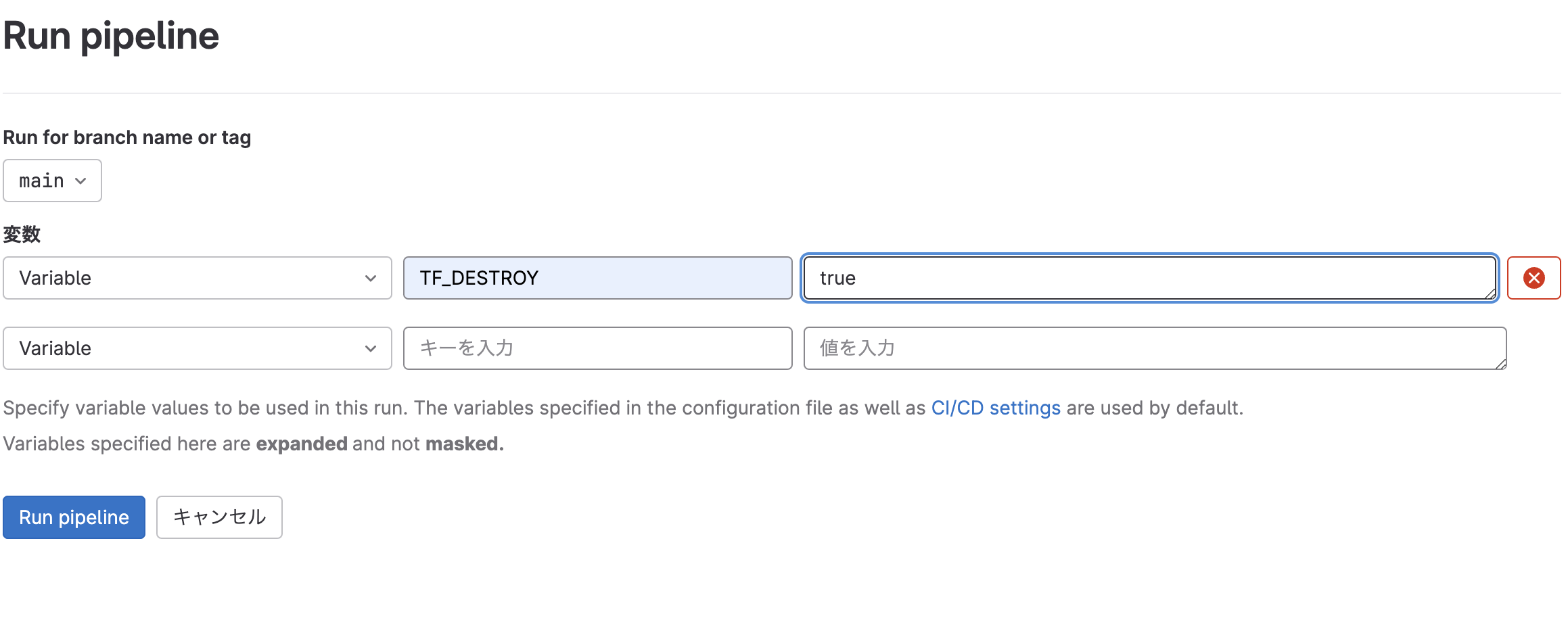Open the main branch dropdown
1568x637 pixels.
[52, 181]
